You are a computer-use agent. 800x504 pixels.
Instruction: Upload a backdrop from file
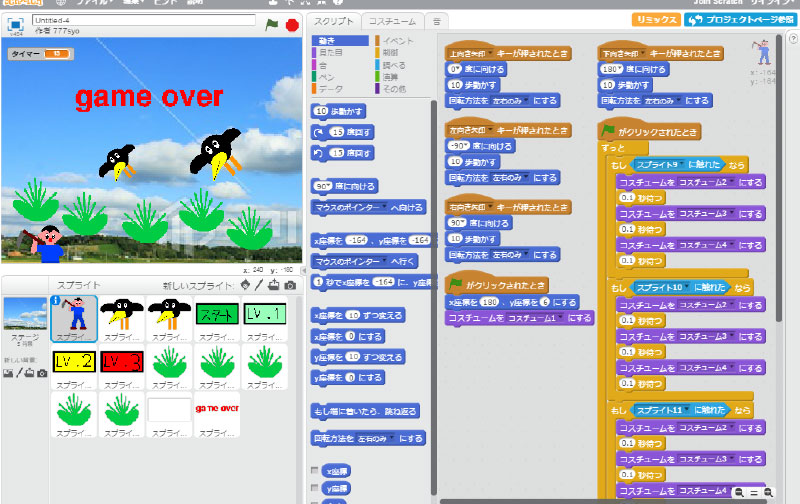point(30,373)
